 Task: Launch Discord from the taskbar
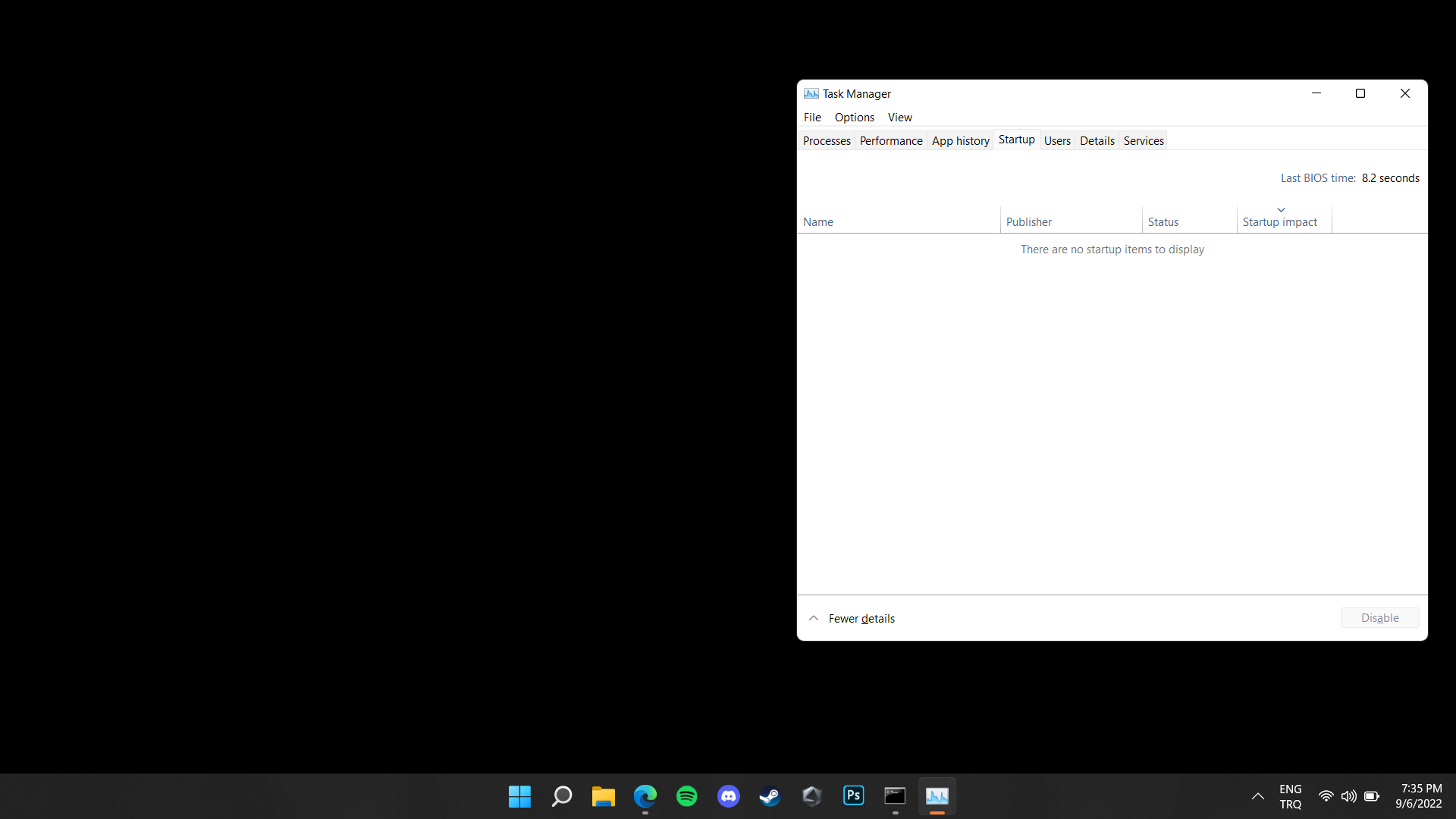(x=729, y=796)
